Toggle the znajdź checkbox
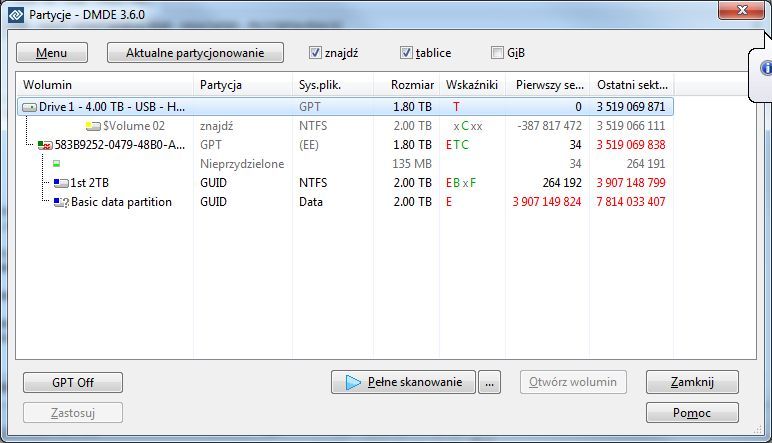Viewport: 772px width, 443px height. (315, 52)
